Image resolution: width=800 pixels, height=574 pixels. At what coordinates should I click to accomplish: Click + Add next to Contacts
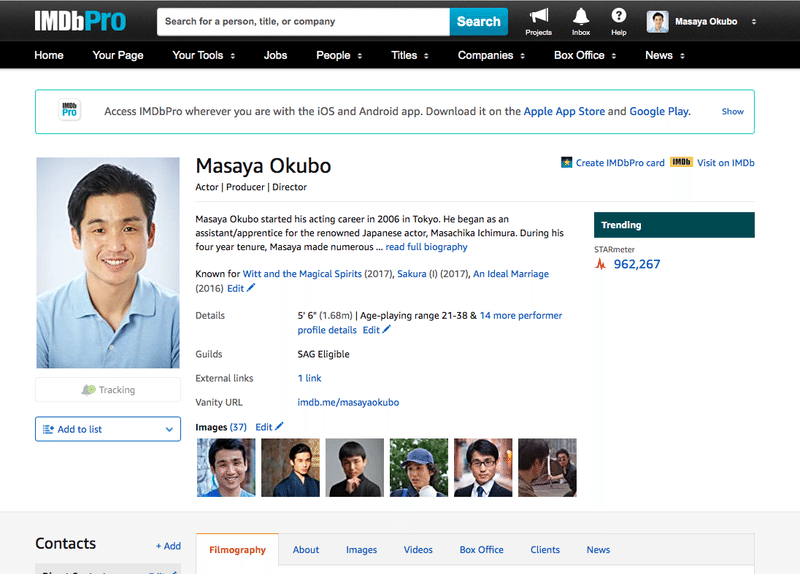click(168, 546)
